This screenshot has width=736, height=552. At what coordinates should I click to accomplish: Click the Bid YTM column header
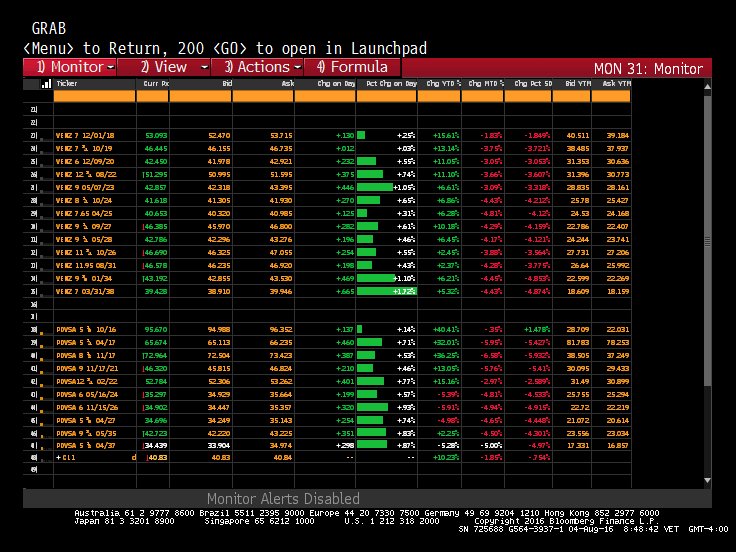pos(577,84)
